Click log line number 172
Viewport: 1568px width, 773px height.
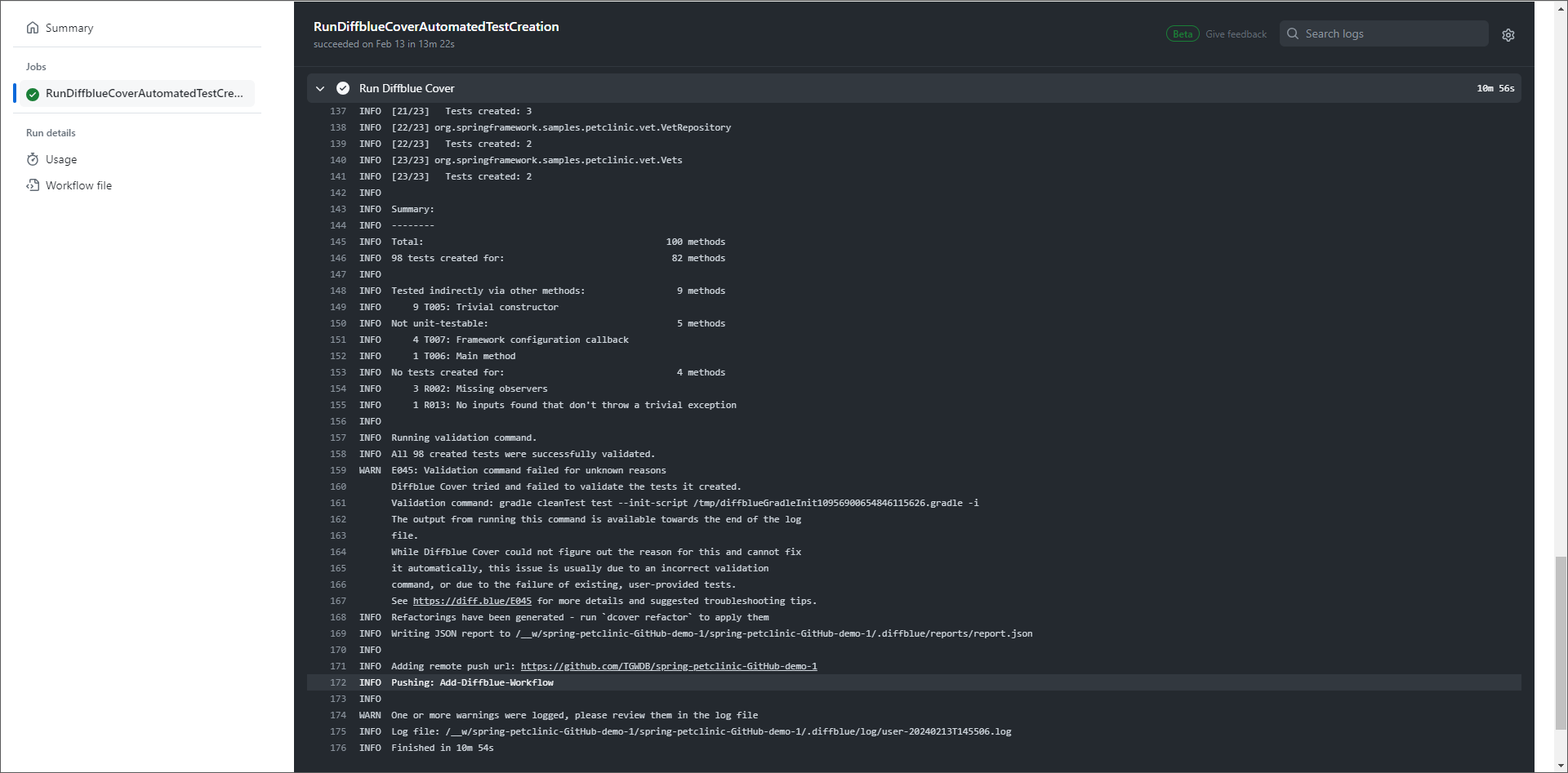tap(338, 682)
